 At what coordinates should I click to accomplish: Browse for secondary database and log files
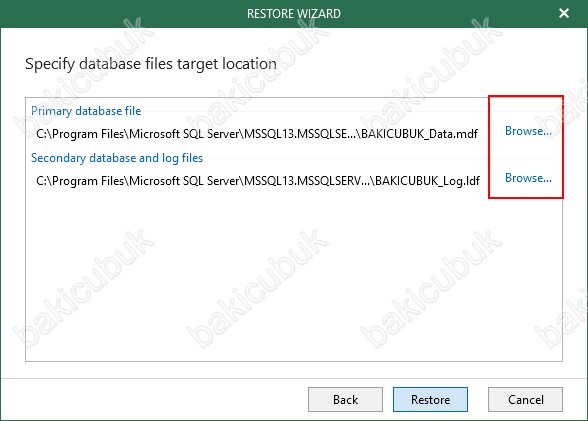click(528, 178)
